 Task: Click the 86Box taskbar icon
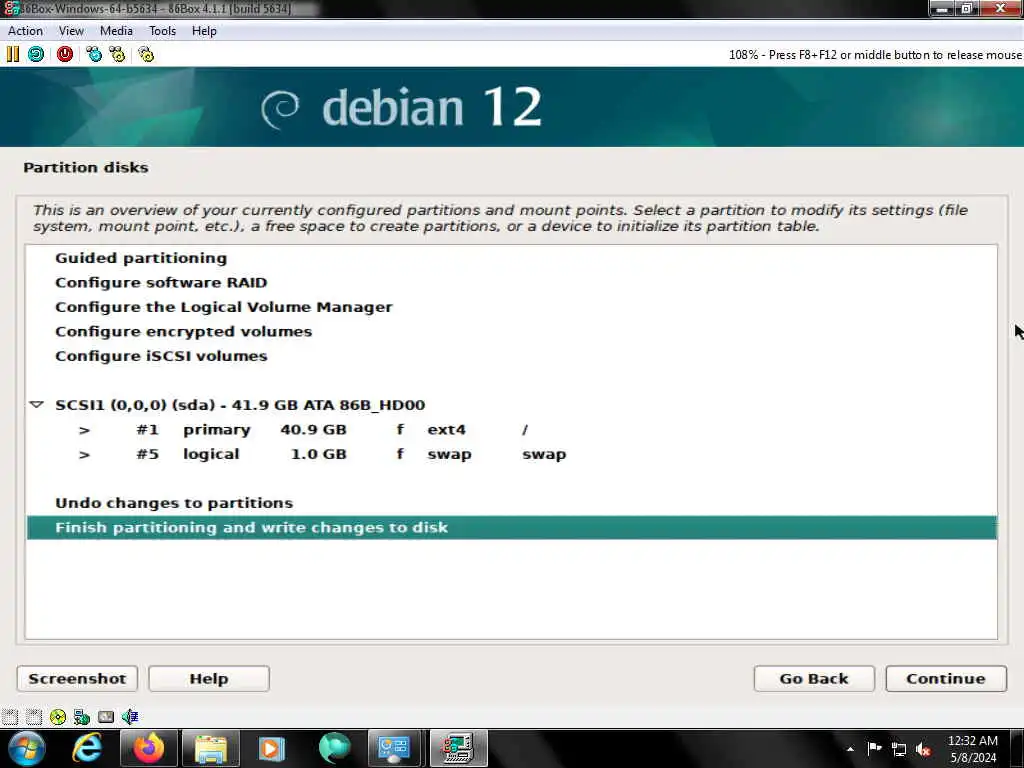click(x=458, y=748)
